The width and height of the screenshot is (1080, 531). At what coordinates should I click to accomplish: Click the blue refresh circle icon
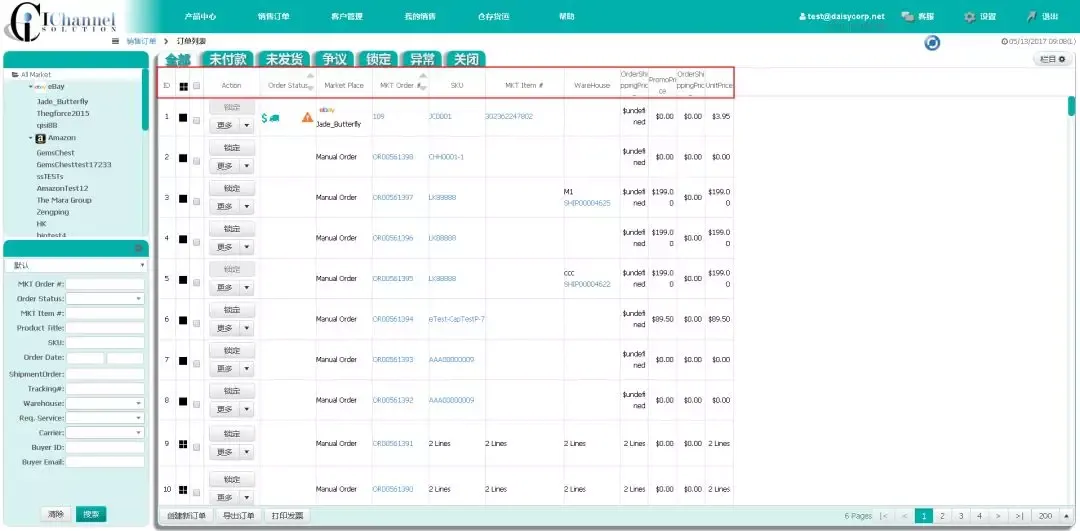click(932, 43)
